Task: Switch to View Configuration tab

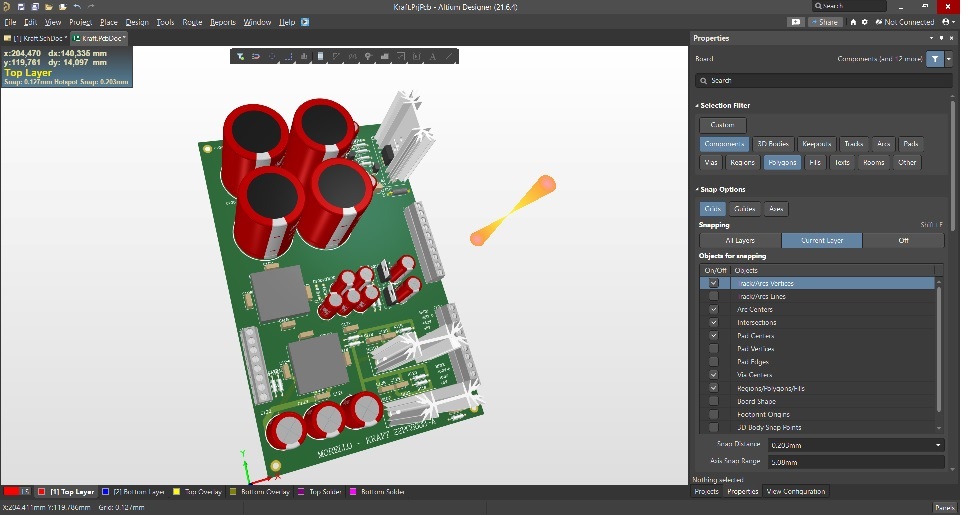Action: [796, 493]
